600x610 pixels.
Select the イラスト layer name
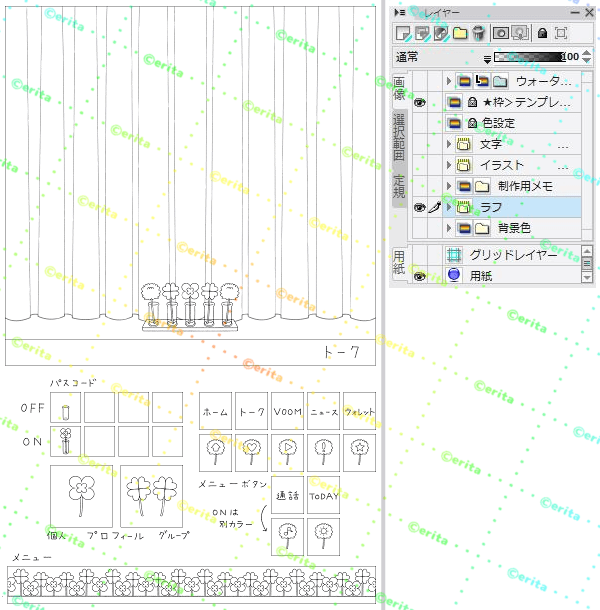[x=502, y=165]
